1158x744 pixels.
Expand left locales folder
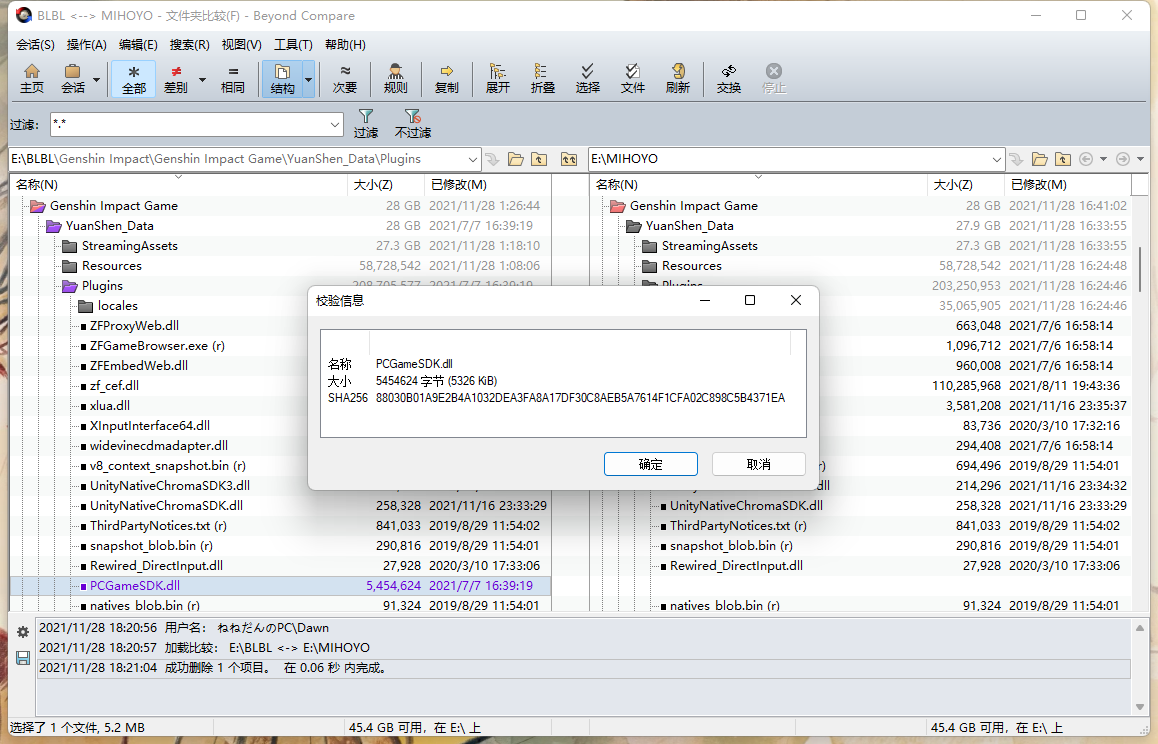[86, 306]
